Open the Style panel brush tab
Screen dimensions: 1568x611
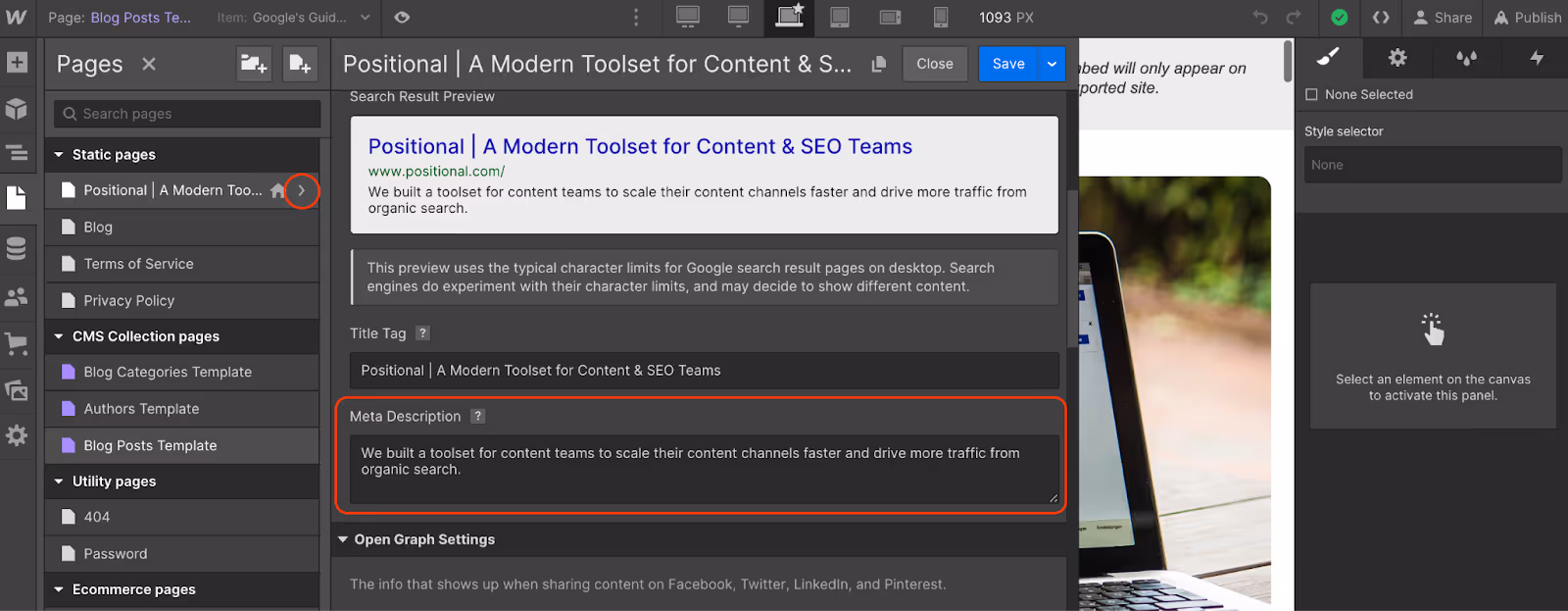(x=1329, y=58)
